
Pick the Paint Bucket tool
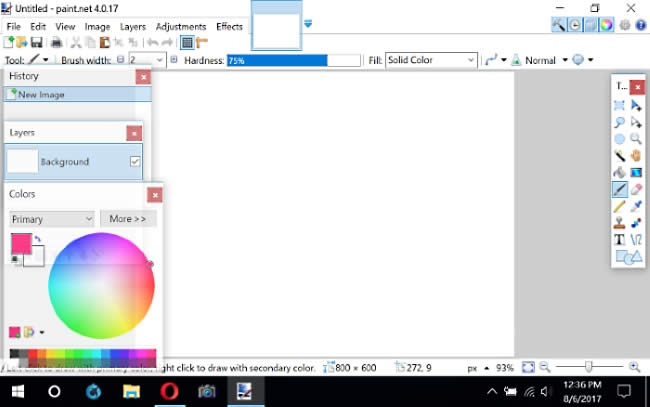click(619, 172)
